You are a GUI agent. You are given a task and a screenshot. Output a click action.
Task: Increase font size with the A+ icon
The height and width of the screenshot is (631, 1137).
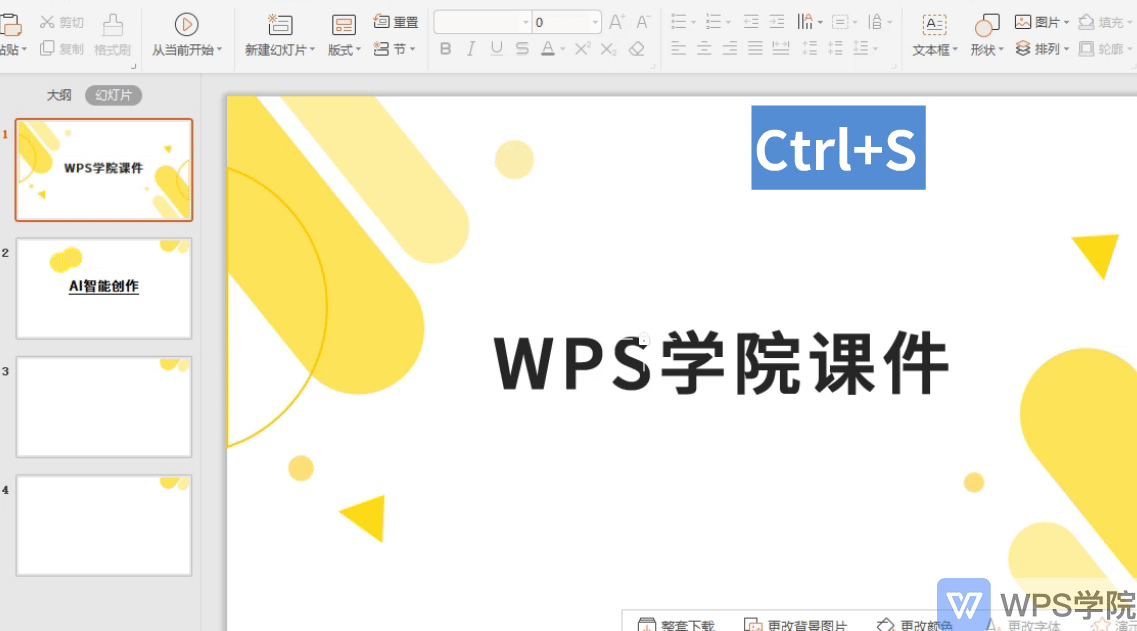pyautogui.click(x=617, y=22)
